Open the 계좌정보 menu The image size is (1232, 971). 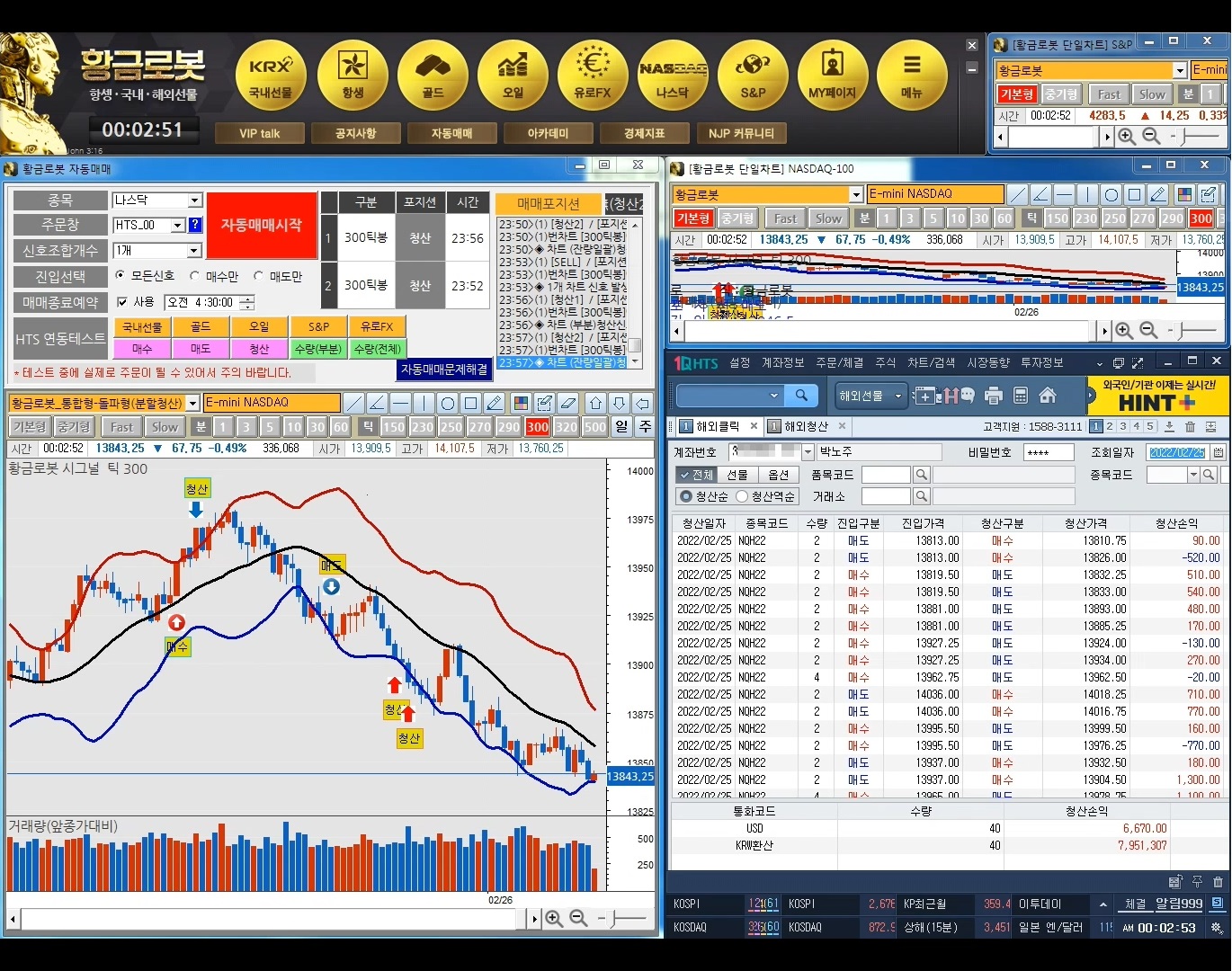click(782, 362)
